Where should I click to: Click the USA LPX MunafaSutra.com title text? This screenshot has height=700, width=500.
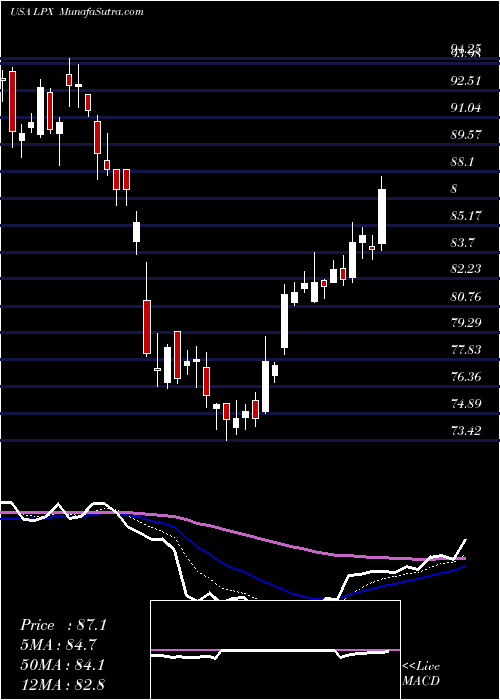point(76,12)
